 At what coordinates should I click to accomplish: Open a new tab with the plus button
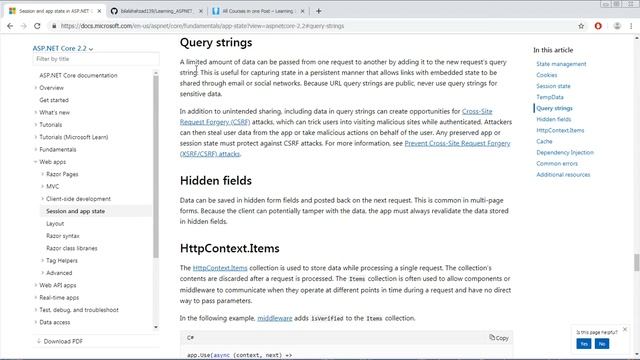[318, 11]
